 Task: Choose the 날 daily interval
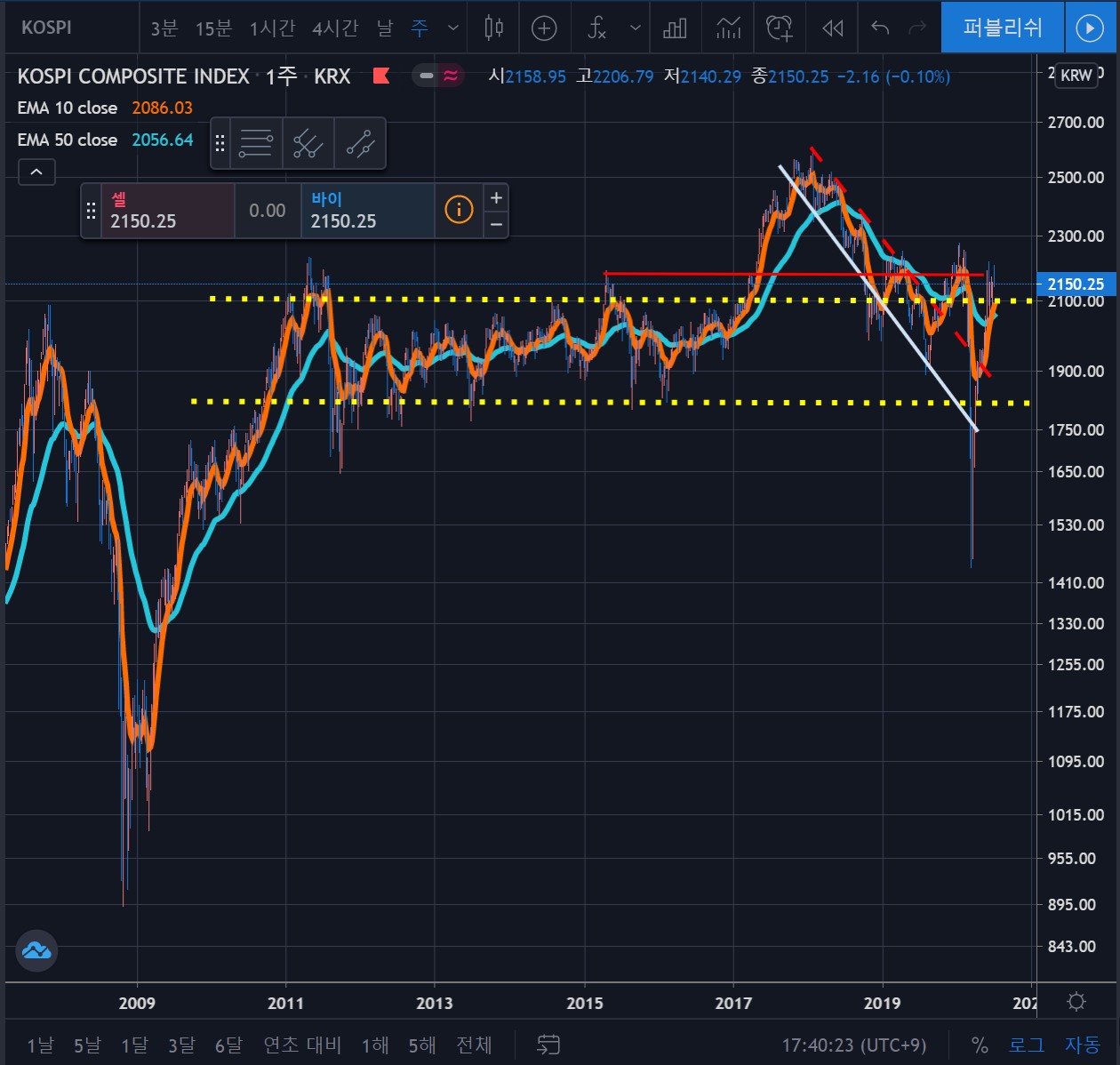[x=385, y=28]
